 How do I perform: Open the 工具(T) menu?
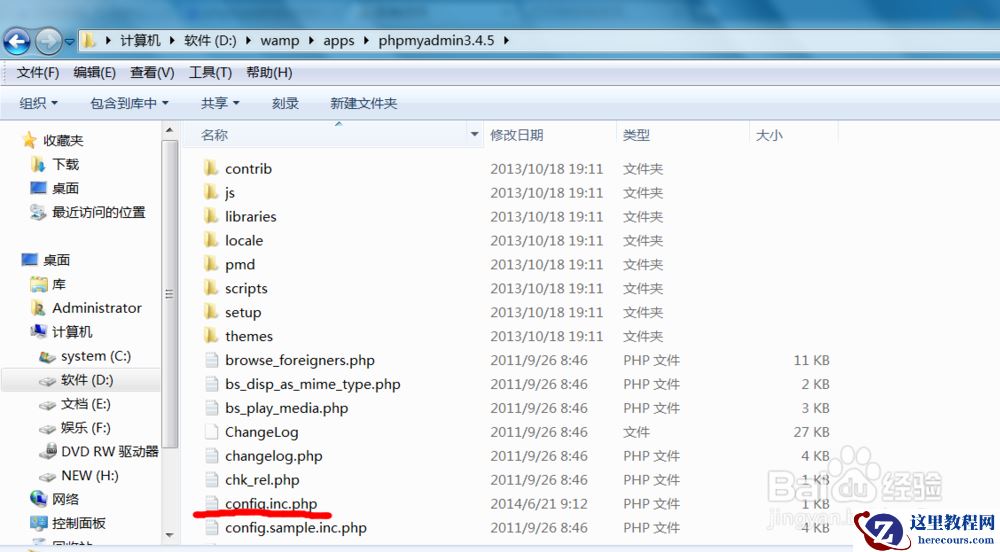210,73
